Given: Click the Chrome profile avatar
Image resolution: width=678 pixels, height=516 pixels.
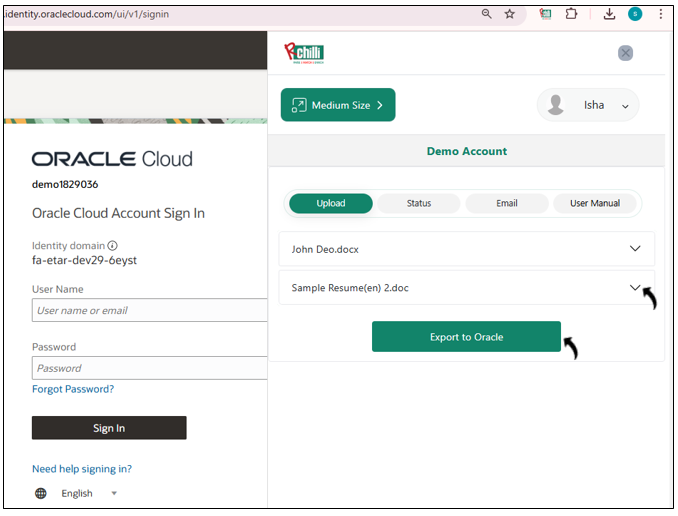Looking at the screenshot, I should 635,14.
